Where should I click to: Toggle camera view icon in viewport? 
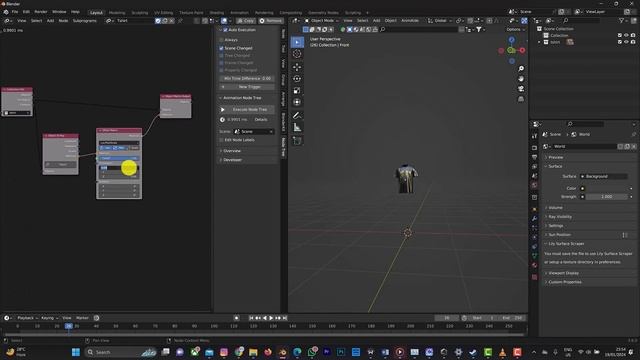[521, 89]
